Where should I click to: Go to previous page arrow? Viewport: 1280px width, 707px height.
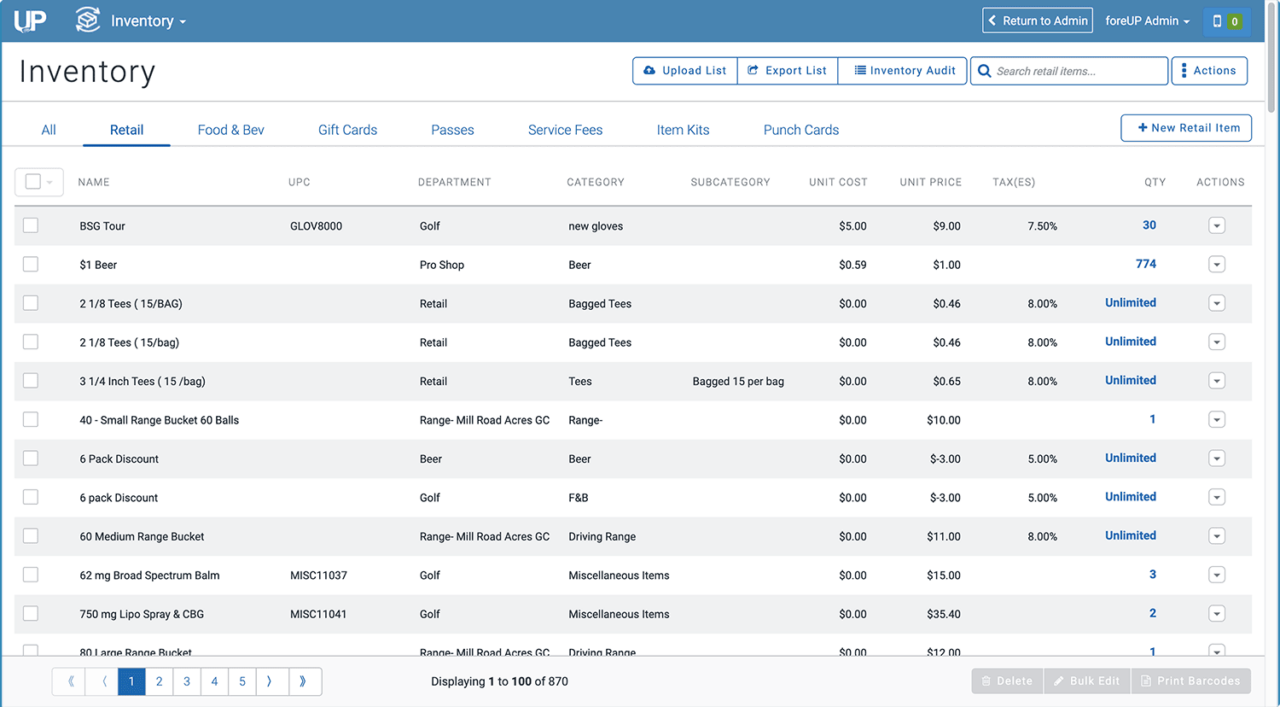pos(104,682)
